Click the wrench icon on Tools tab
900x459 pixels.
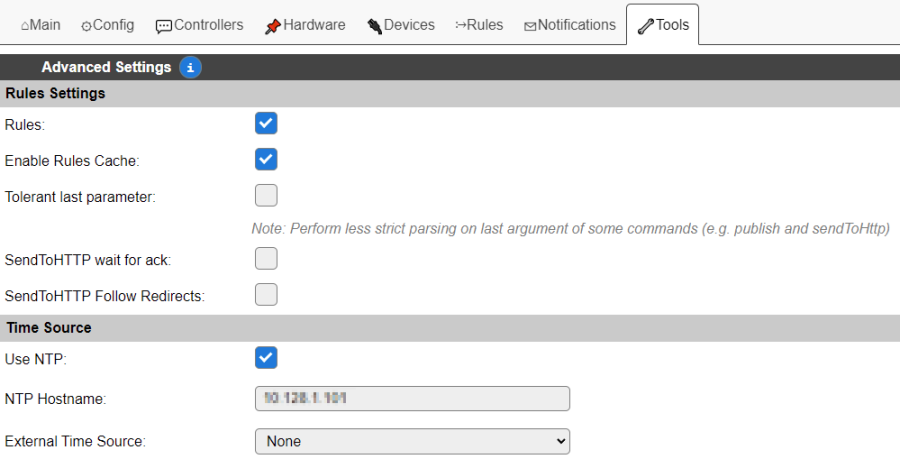coord(645,26)
